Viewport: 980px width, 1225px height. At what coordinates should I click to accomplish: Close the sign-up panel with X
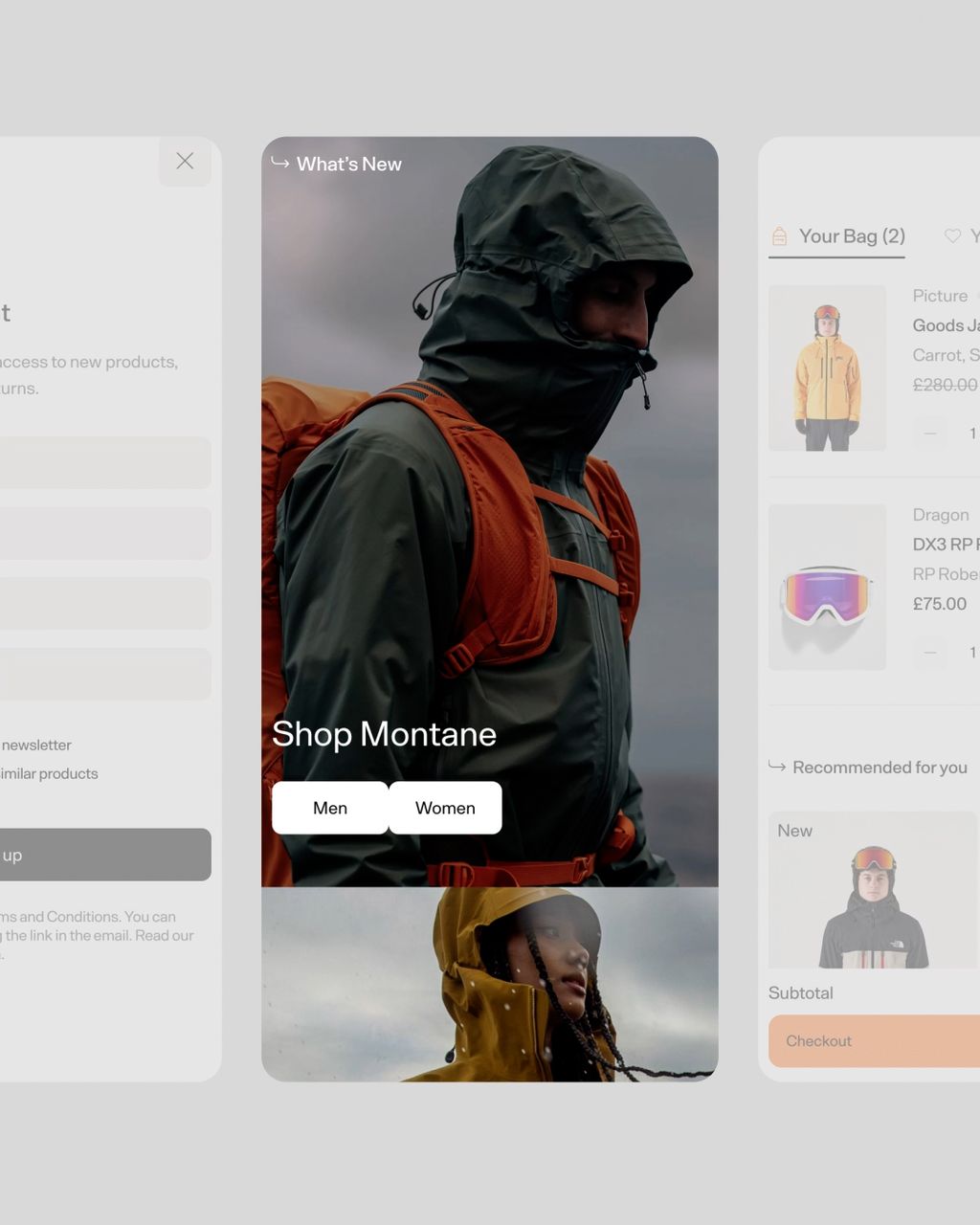[185, 161]
